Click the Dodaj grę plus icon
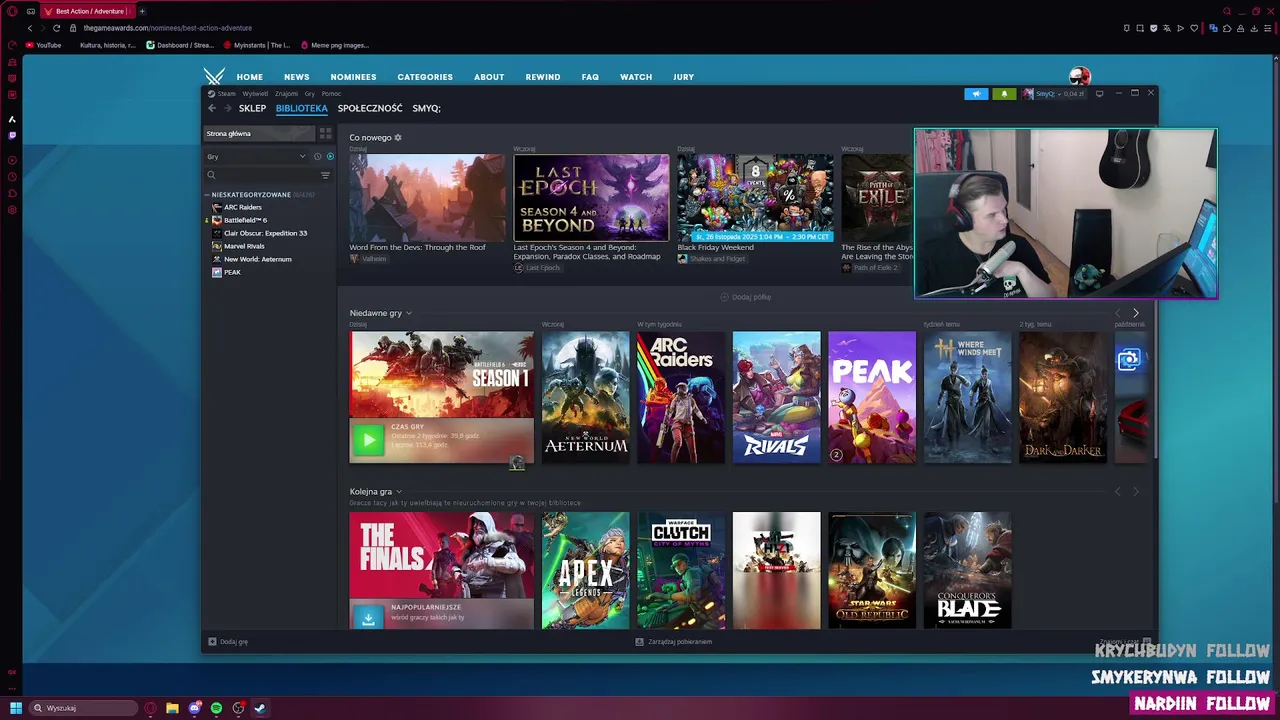The width and height of the screenshot is (1280, 720). pos(212,642)
